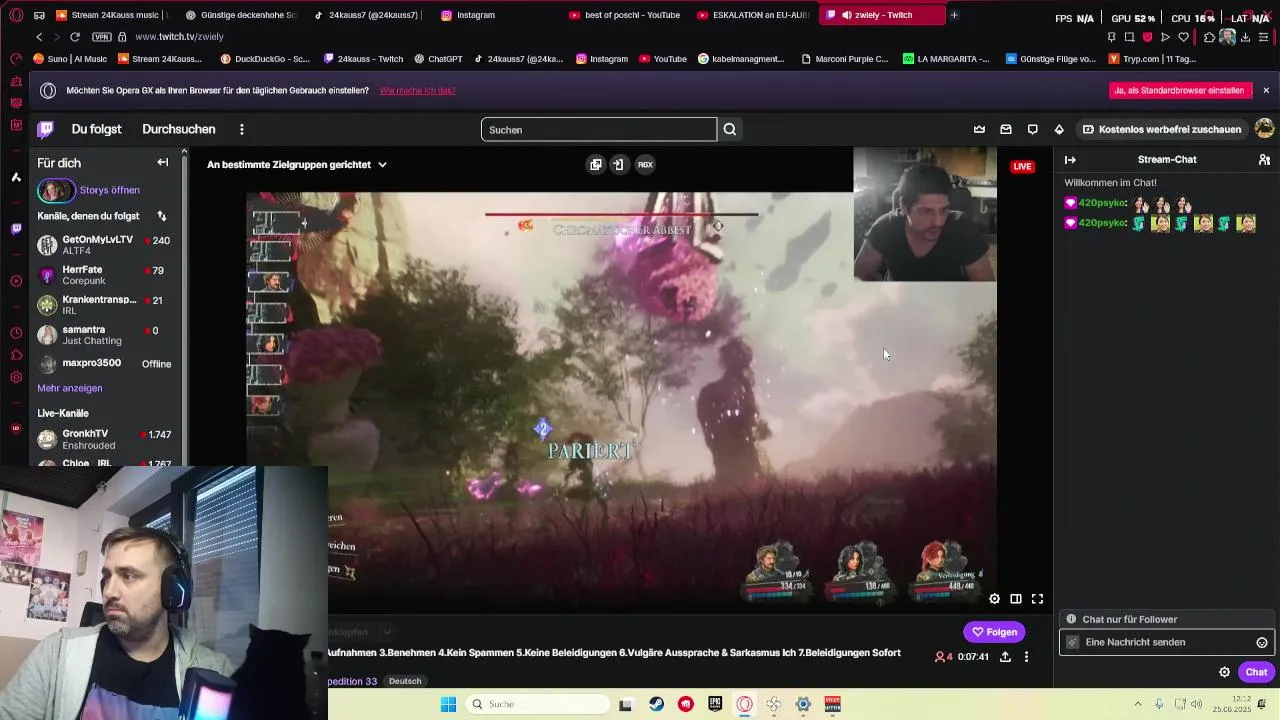Click Ja, als Standardbrowser einstellen button

click(1181, 90)
